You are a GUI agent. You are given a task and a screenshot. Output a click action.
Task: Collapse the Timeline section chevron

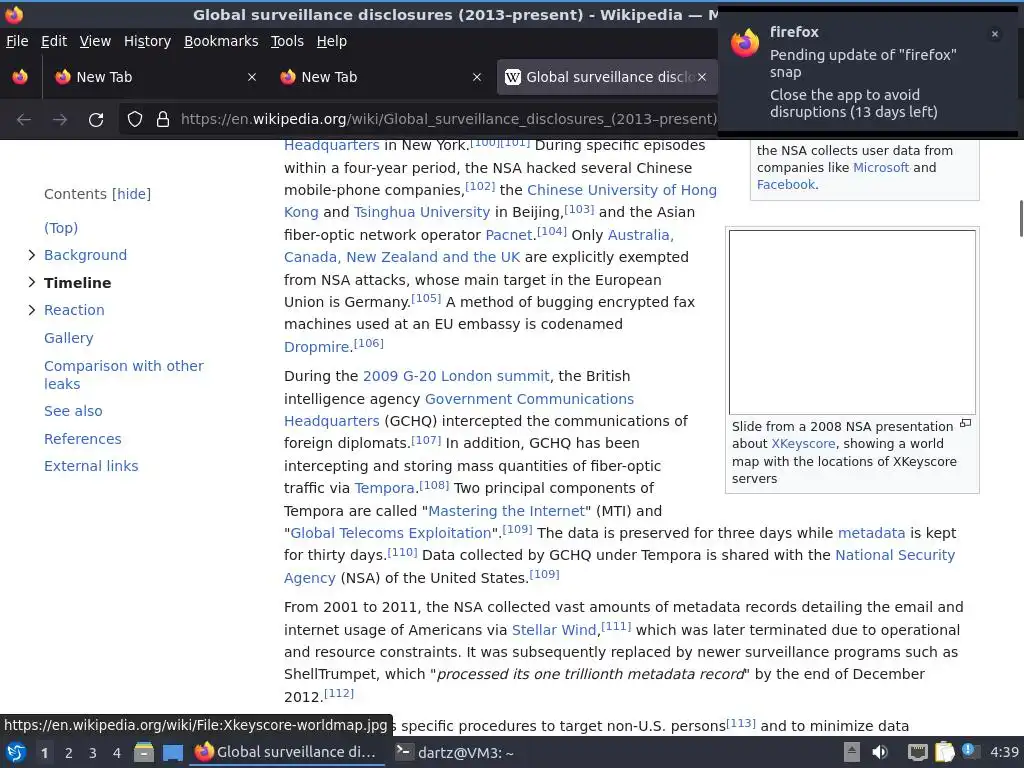[x=31, y=283]
